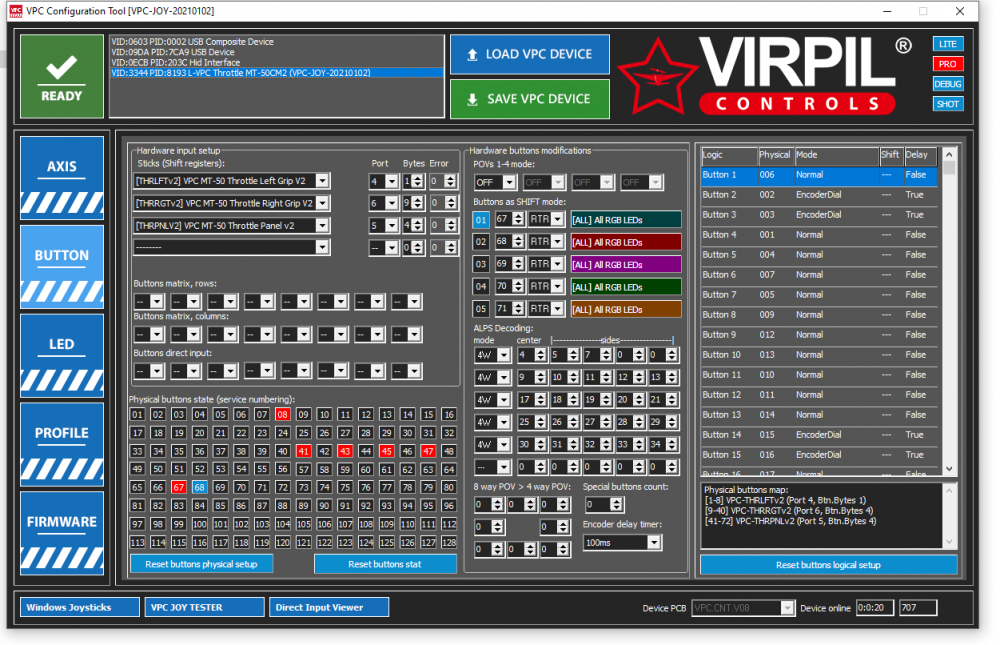Select blue physical button 68 indicator
This screenshot has height=645, width=1000.
tap(200, 487)
